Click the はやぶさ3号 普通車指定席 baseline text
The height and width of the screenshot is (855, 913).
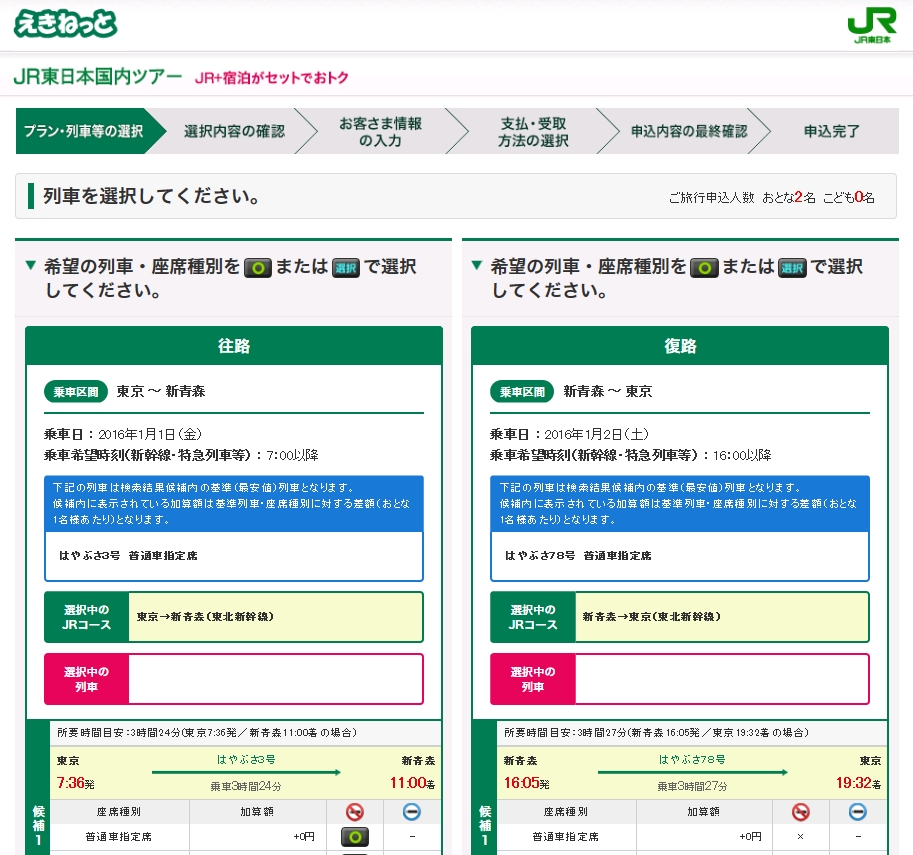click(x=128, y=556)
